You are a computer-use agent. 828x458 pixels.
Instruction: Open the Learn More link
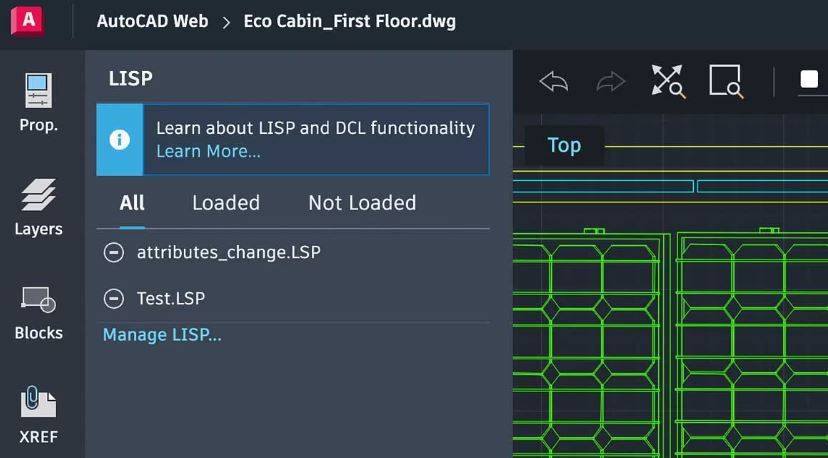point(208,152)
